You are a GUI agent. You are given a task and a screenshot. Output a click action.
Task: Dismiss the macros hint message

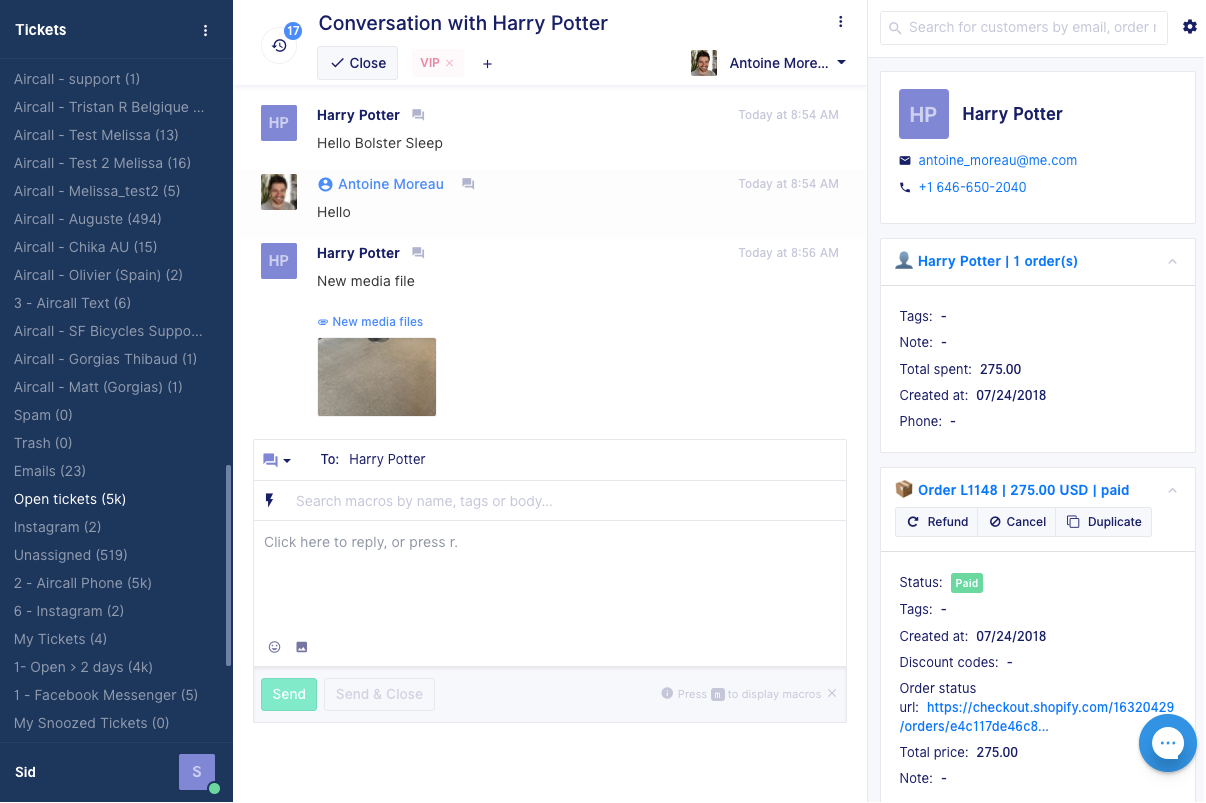click(832, 693)
